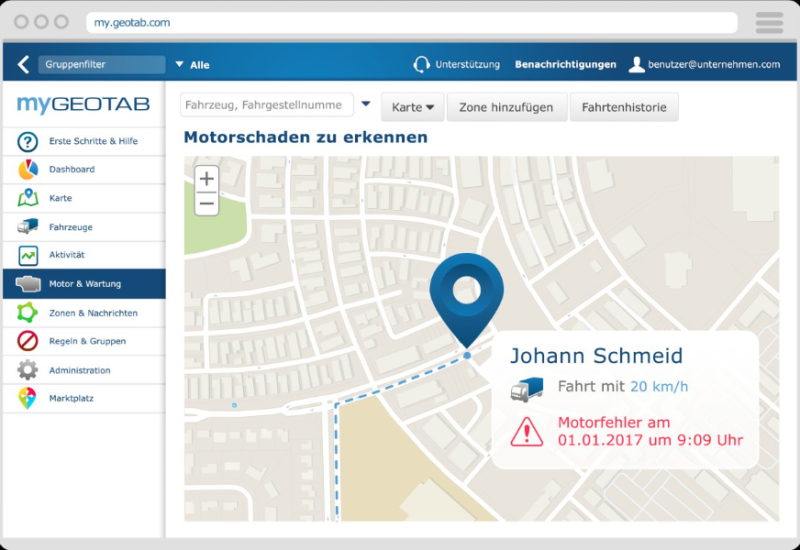
Task: Click the Fahrzeug search input field
Action: pos(266,105)
